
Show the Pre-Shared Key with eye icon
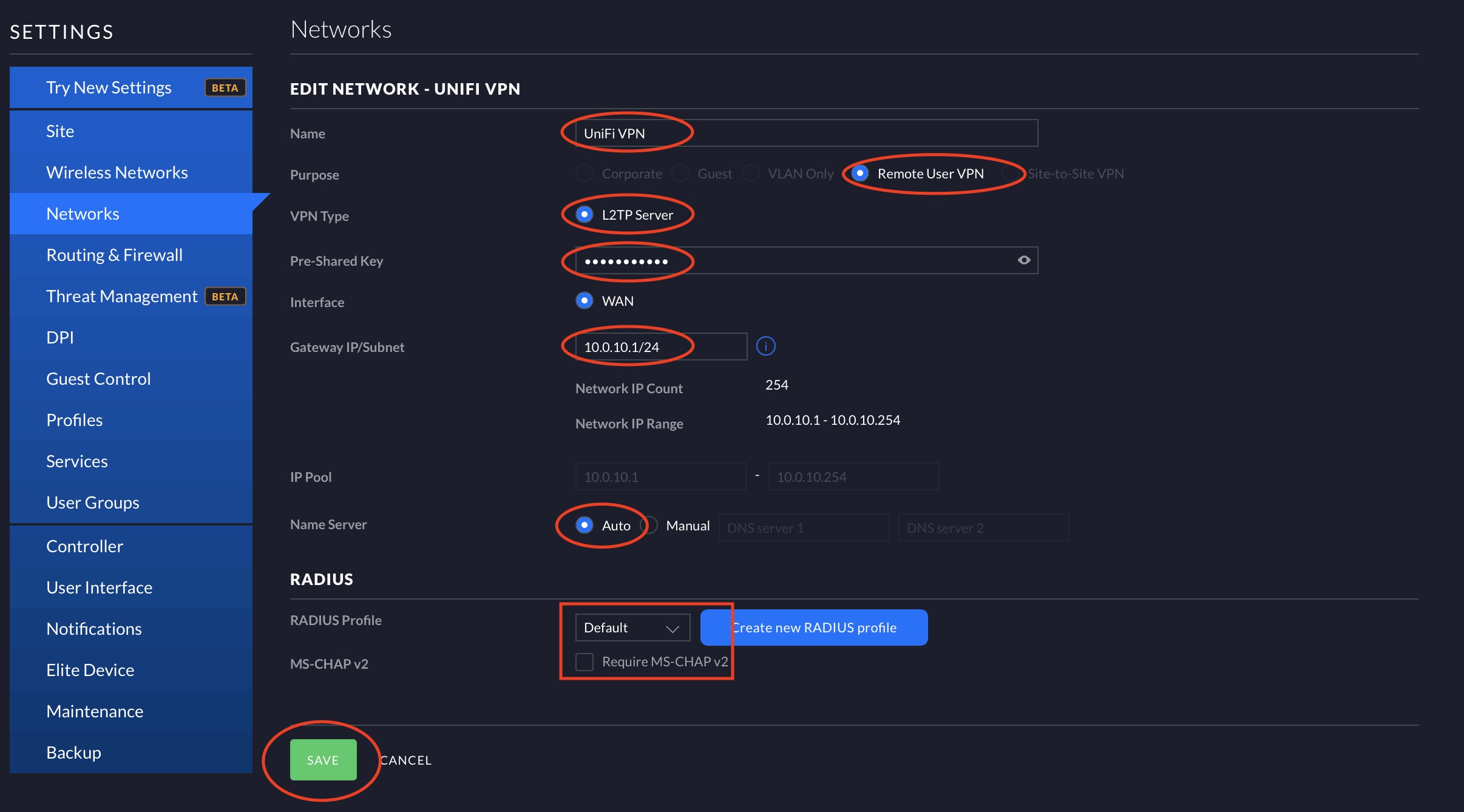coord(1024,260)
